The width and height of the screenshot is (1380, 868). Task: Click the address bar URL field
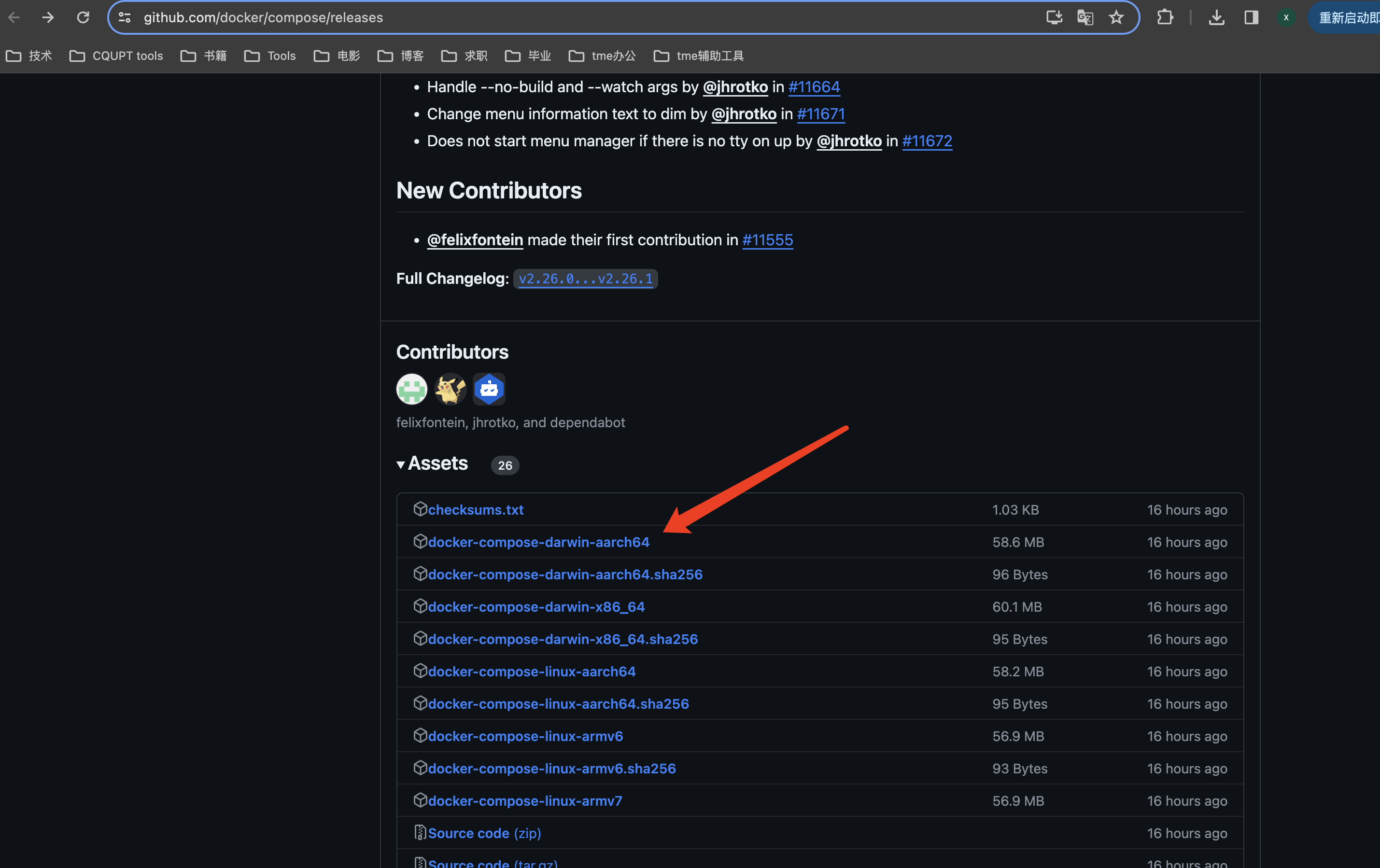point(516,17)
